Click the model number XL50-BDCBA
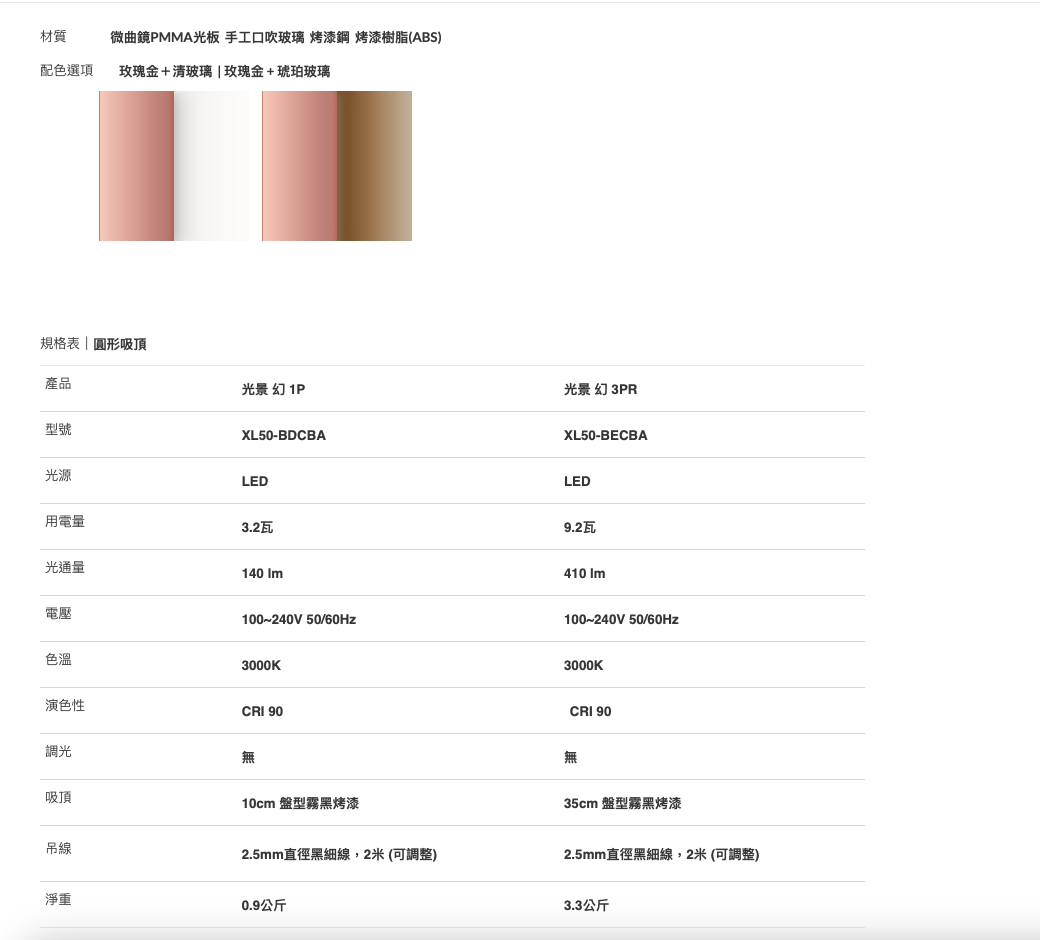 283,436
